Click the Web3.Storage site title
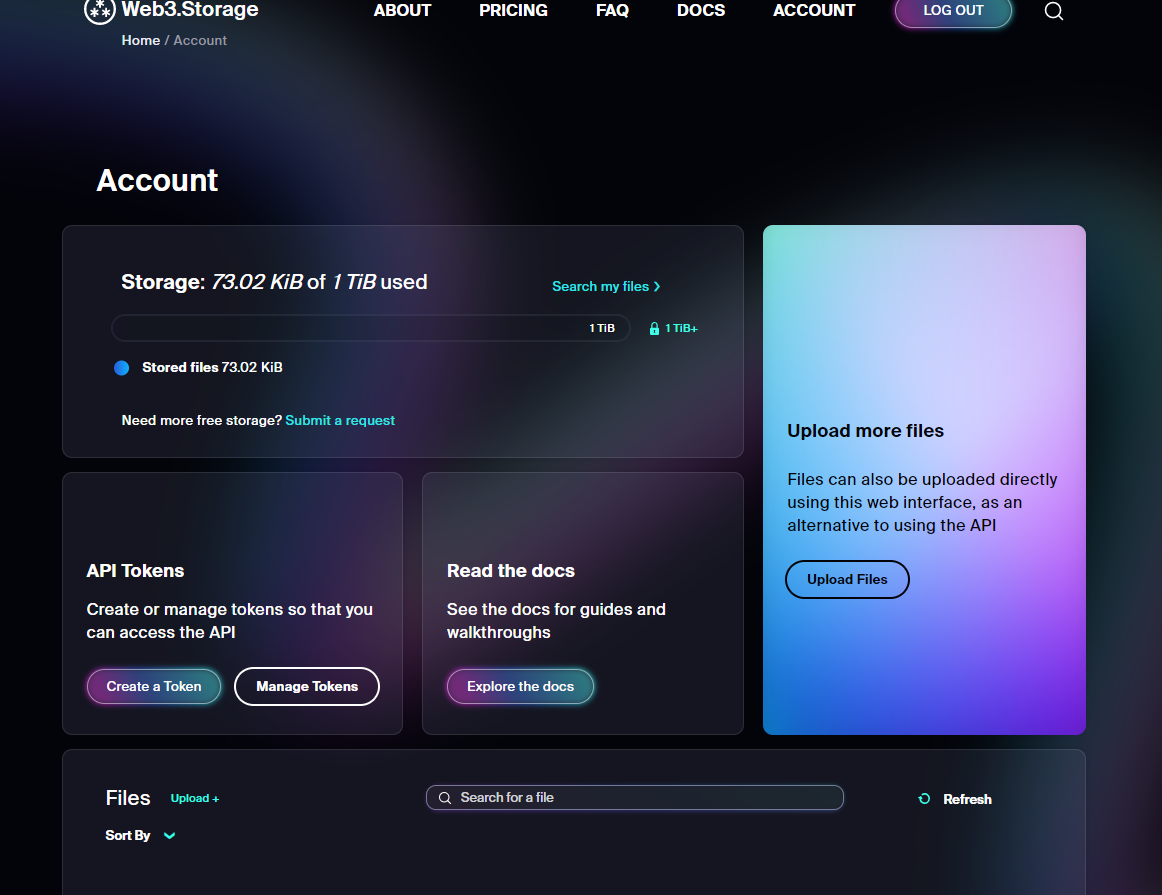The width and height of the screenshot is (1162, 895). coord(190,10)
